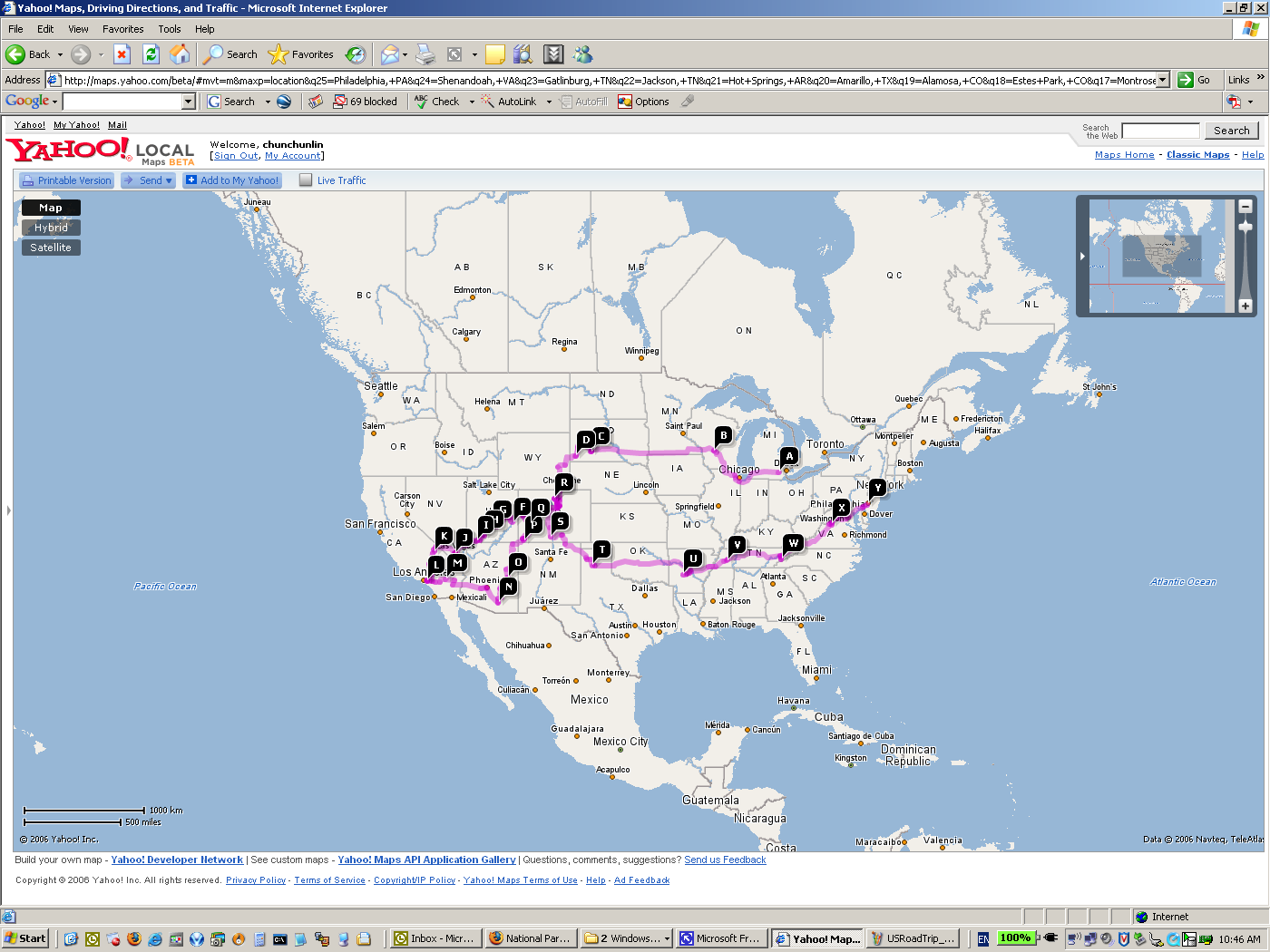Viewport: 1270px width, 952px height.
Task: Zoom out with the minus button on map
Action: [1246, 207]
